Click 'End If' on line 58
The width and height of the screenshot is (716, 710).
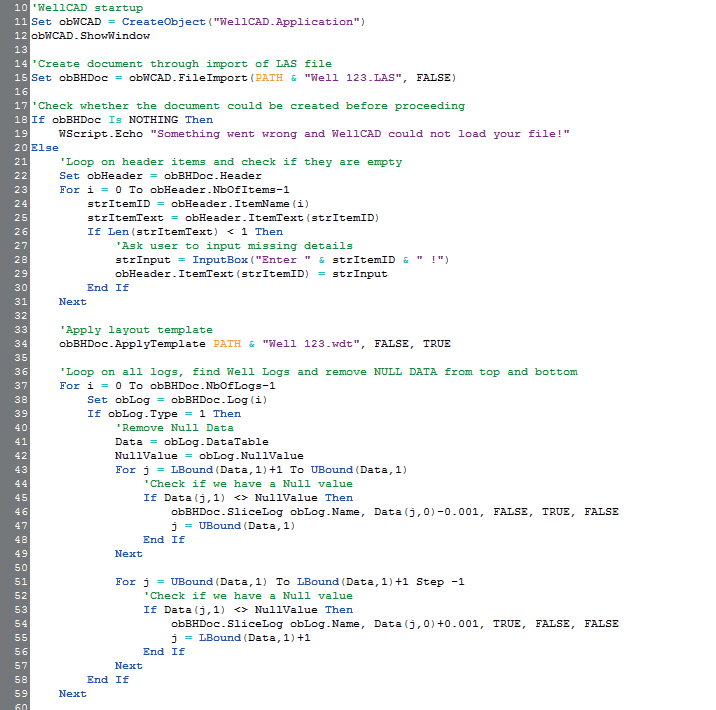tap(108, 680)
